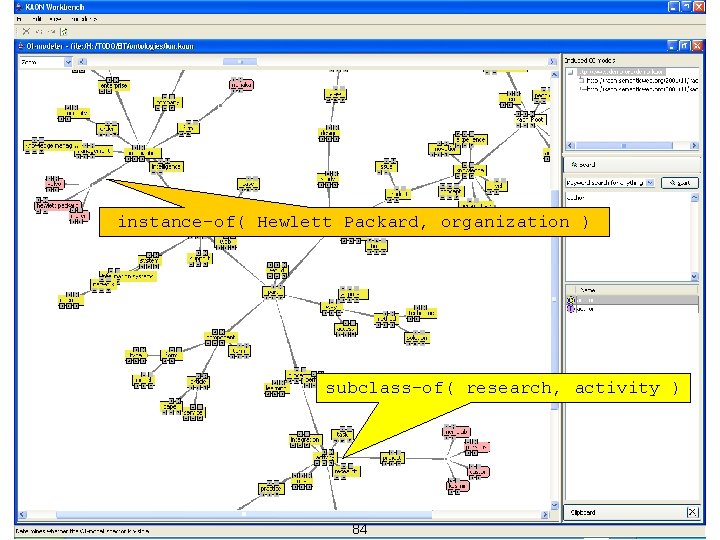Select the intelligence concept node

(x=167, y=167)
